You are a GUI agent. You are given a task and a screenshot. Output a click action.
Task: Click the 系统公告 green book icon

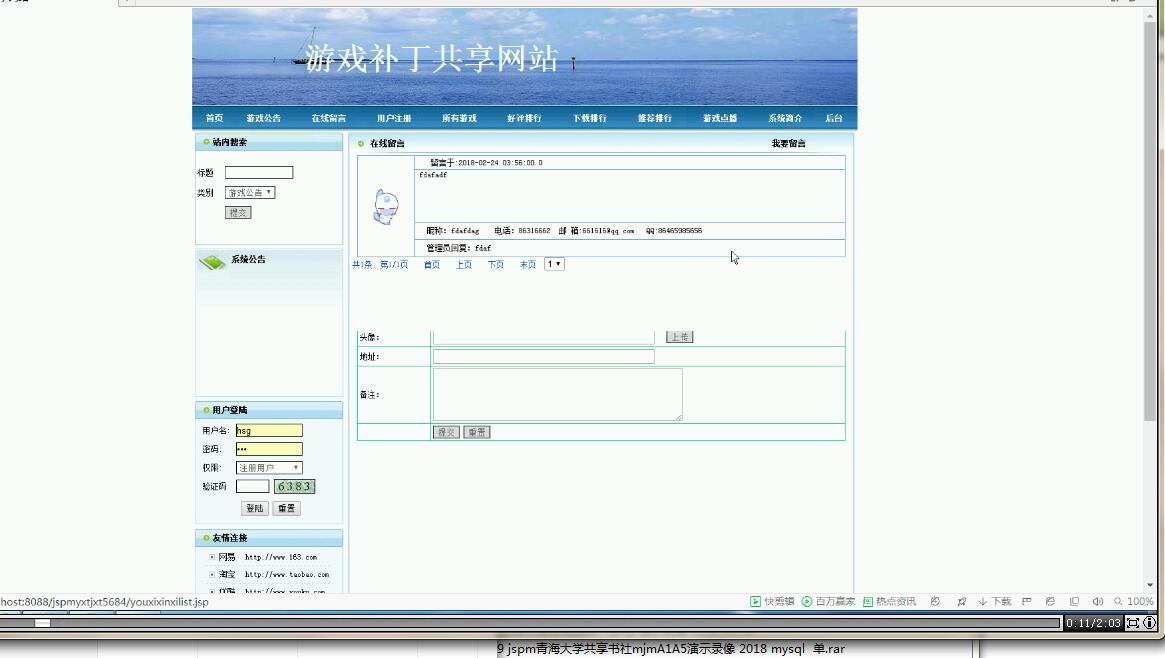pos(212,261)
